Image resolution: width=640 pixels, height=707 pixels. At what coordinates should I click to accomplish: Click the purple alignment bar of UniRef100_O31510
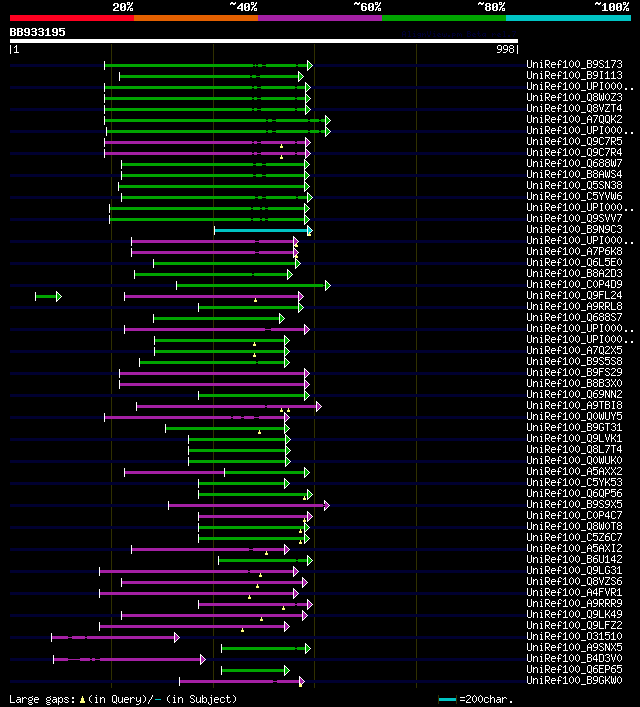(113, 638)
